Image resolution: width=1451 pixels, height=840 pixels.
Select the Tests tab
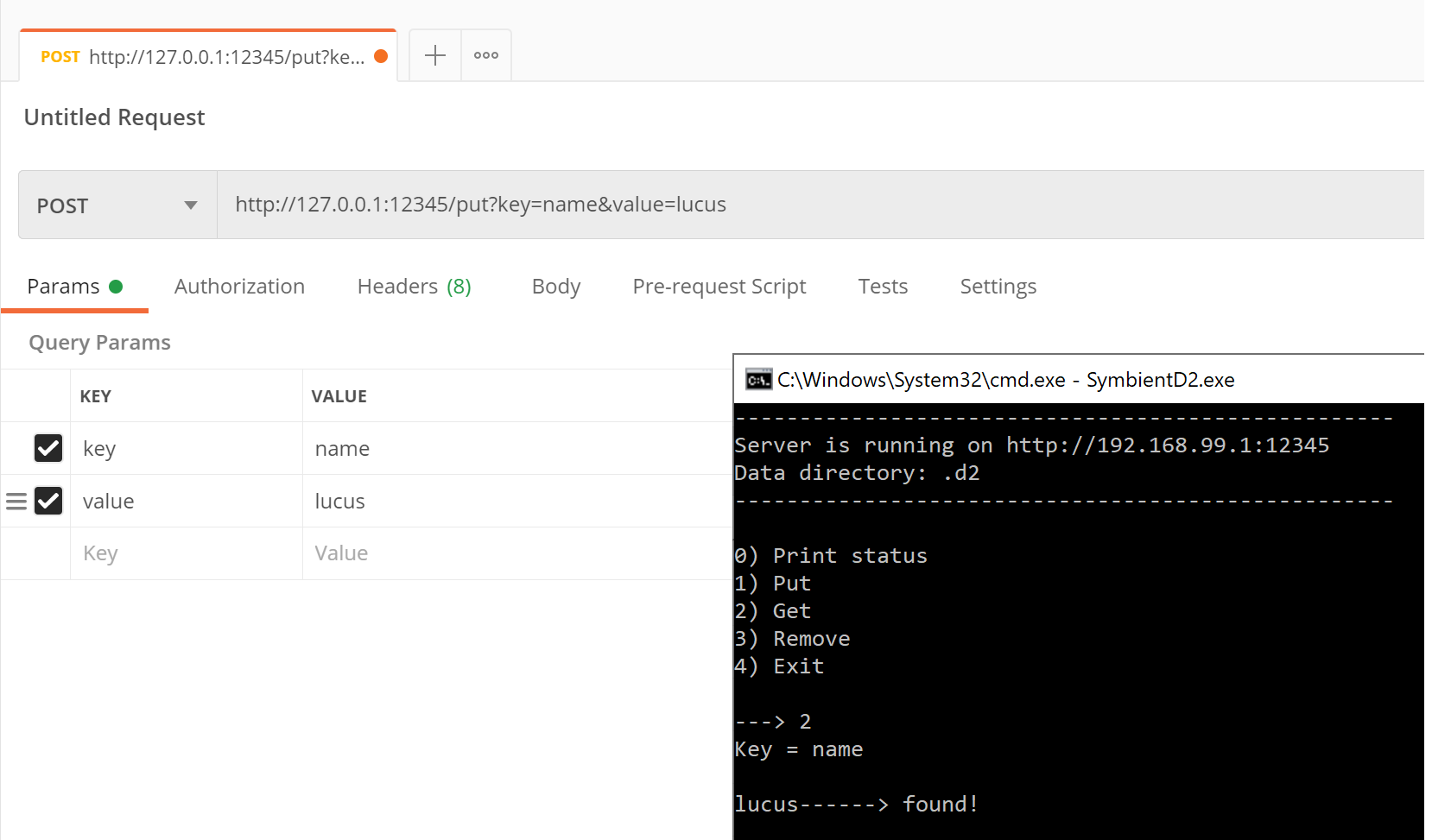click(x=883, y=287)
